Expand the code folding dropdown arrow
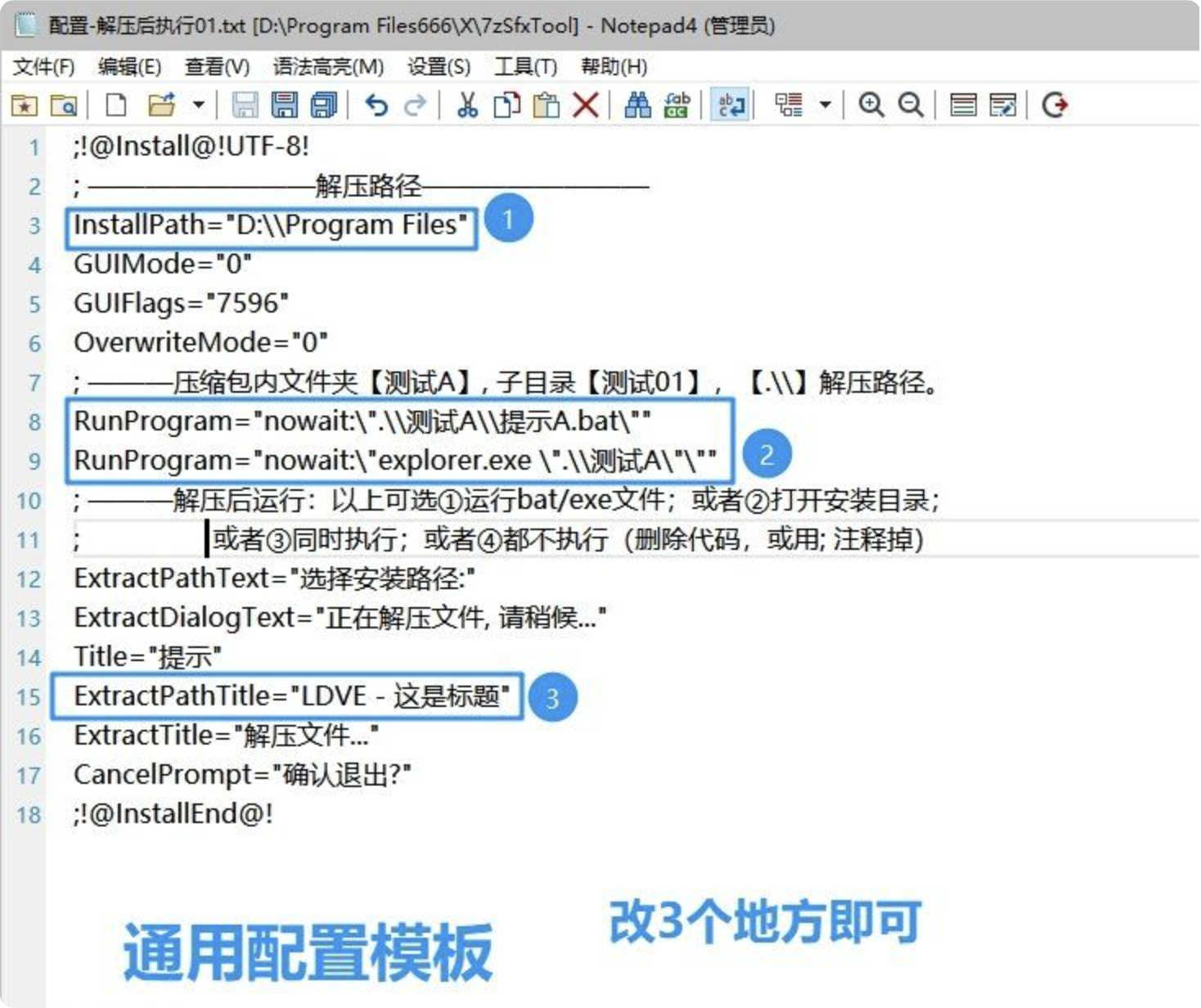Screen dimensions: 1201x1008 pyautogui.click(x=825, y=105)
